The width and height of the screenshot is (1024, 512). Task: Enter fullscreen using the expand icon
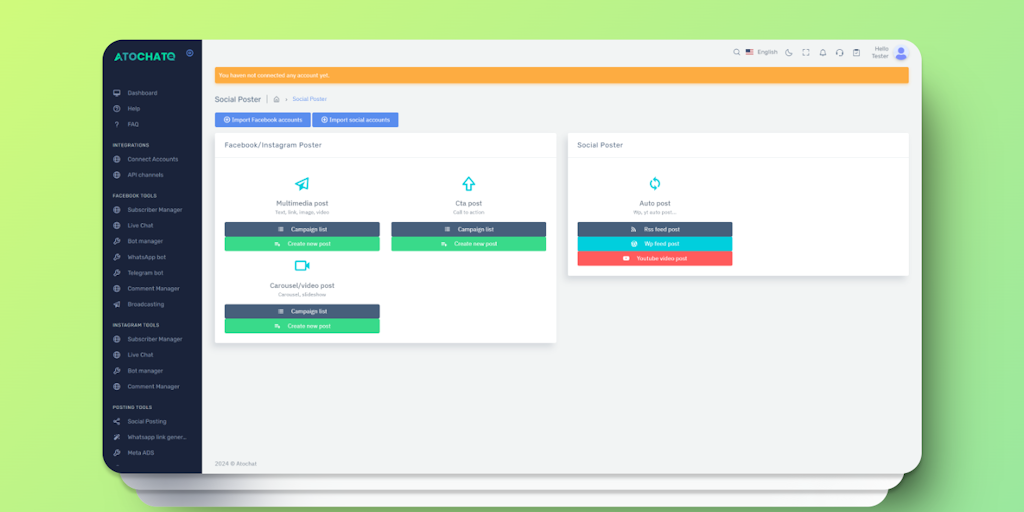pyautogui.click(x=805, y=52)
